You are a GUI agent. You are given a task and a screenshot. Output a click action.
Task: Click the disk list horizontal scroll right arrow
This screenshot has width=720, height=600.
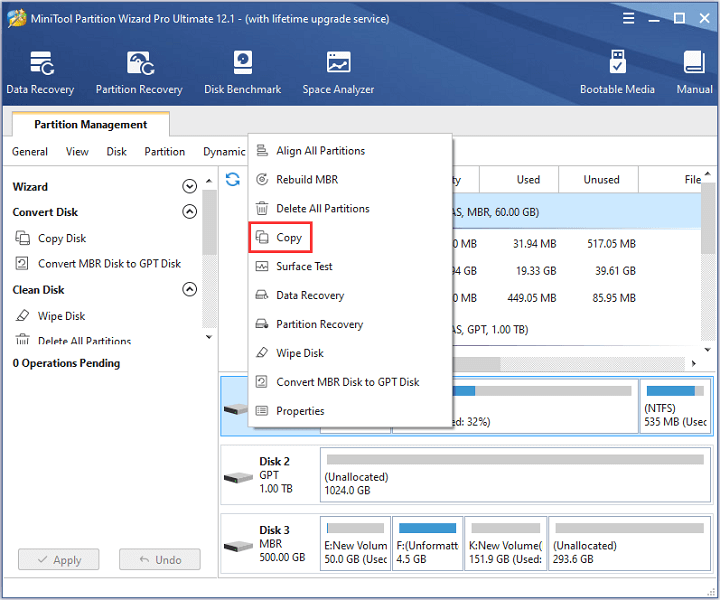[693, 363]
